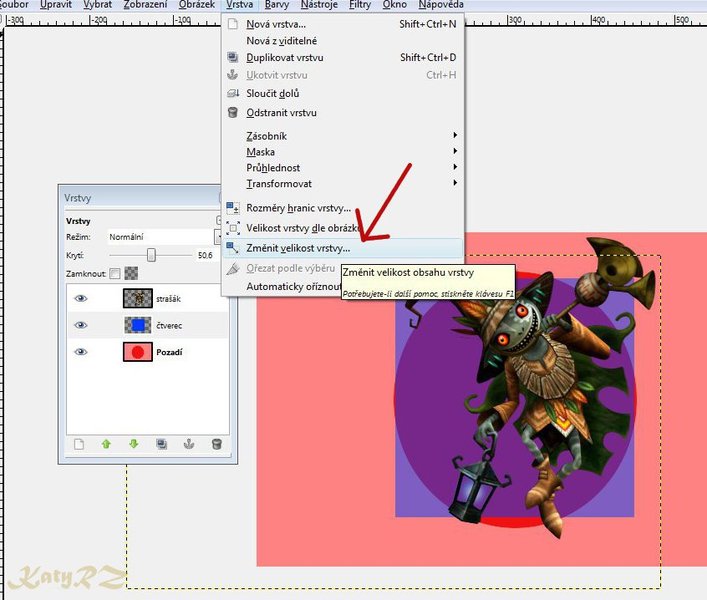Open the Filtry menu
This screenshot has height=600, width=707.
click(360, 5)
